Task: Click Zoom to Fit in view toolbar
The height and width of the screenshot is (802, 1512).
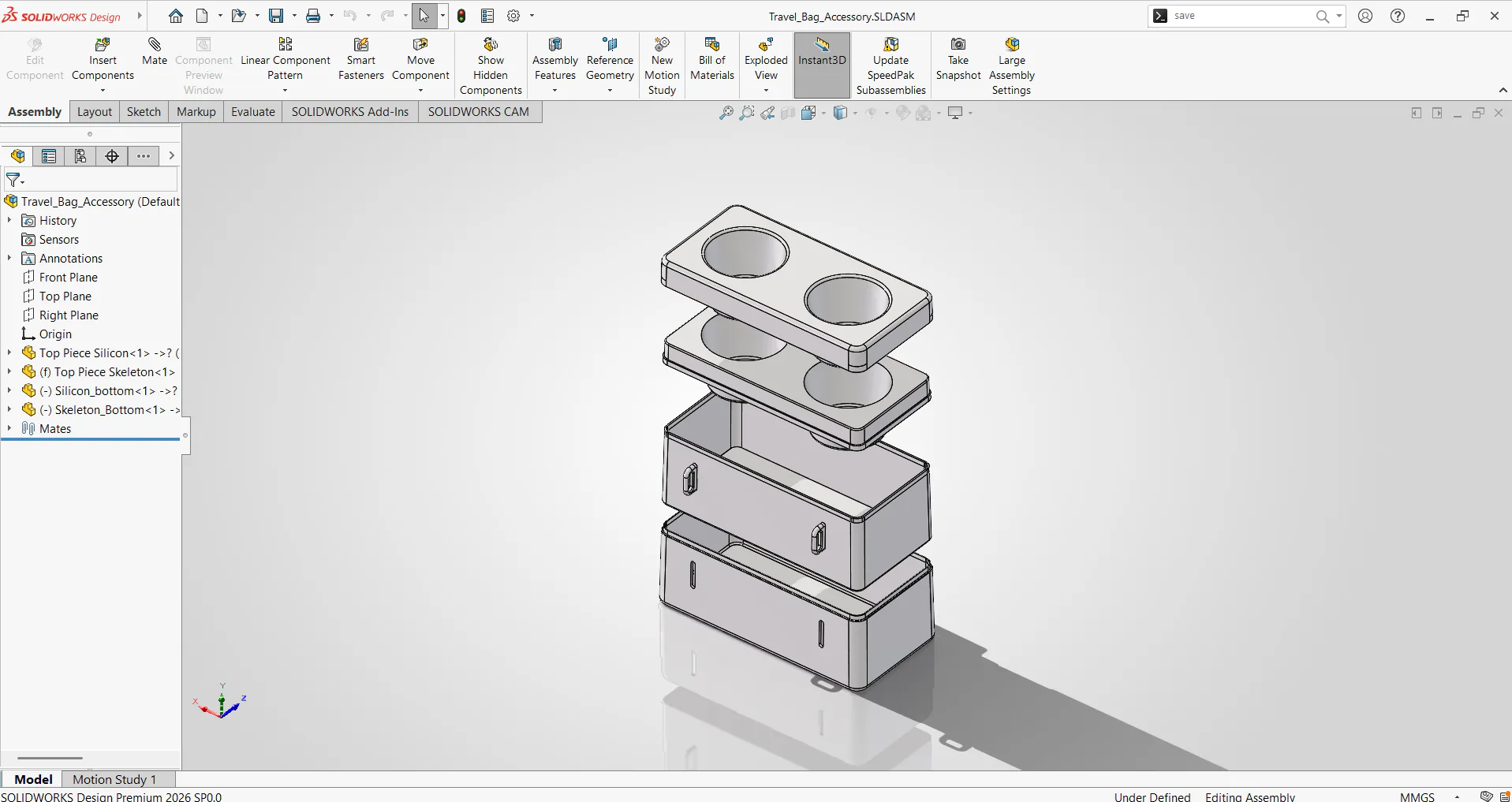Action: point(726,114)
